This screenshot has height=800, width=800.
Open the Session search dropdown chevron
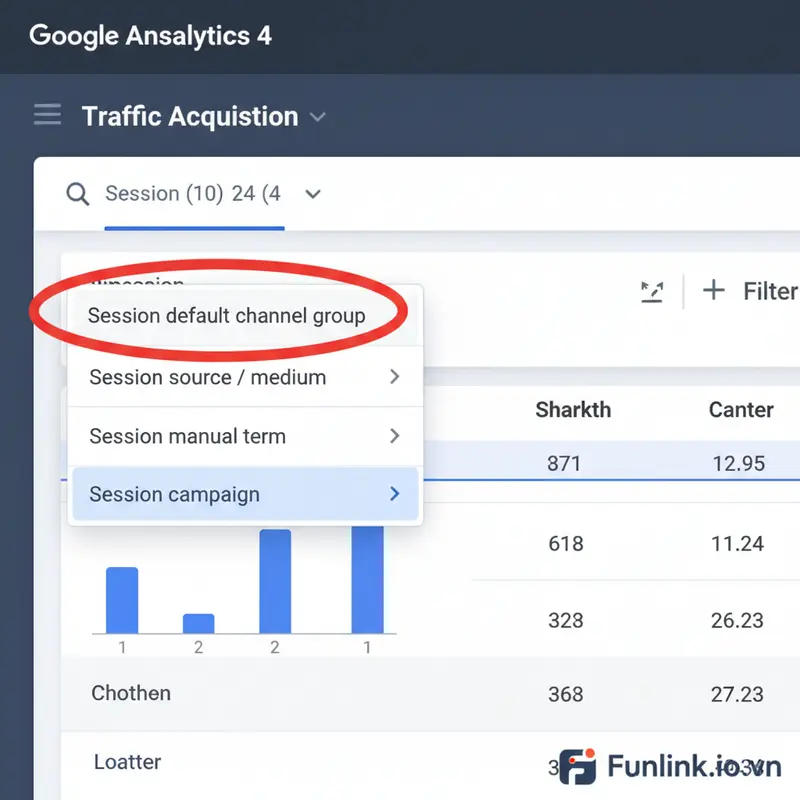coord(313,194)
